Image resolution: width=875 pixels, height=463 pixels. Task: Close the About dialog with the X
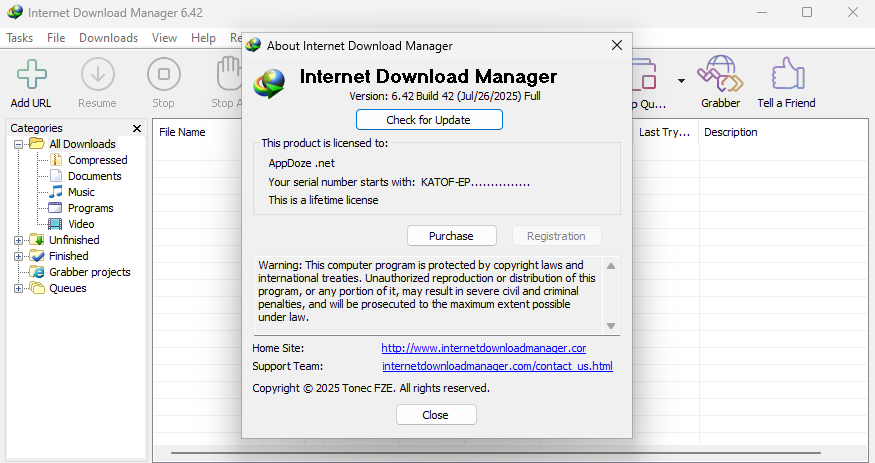coord(617,45)
